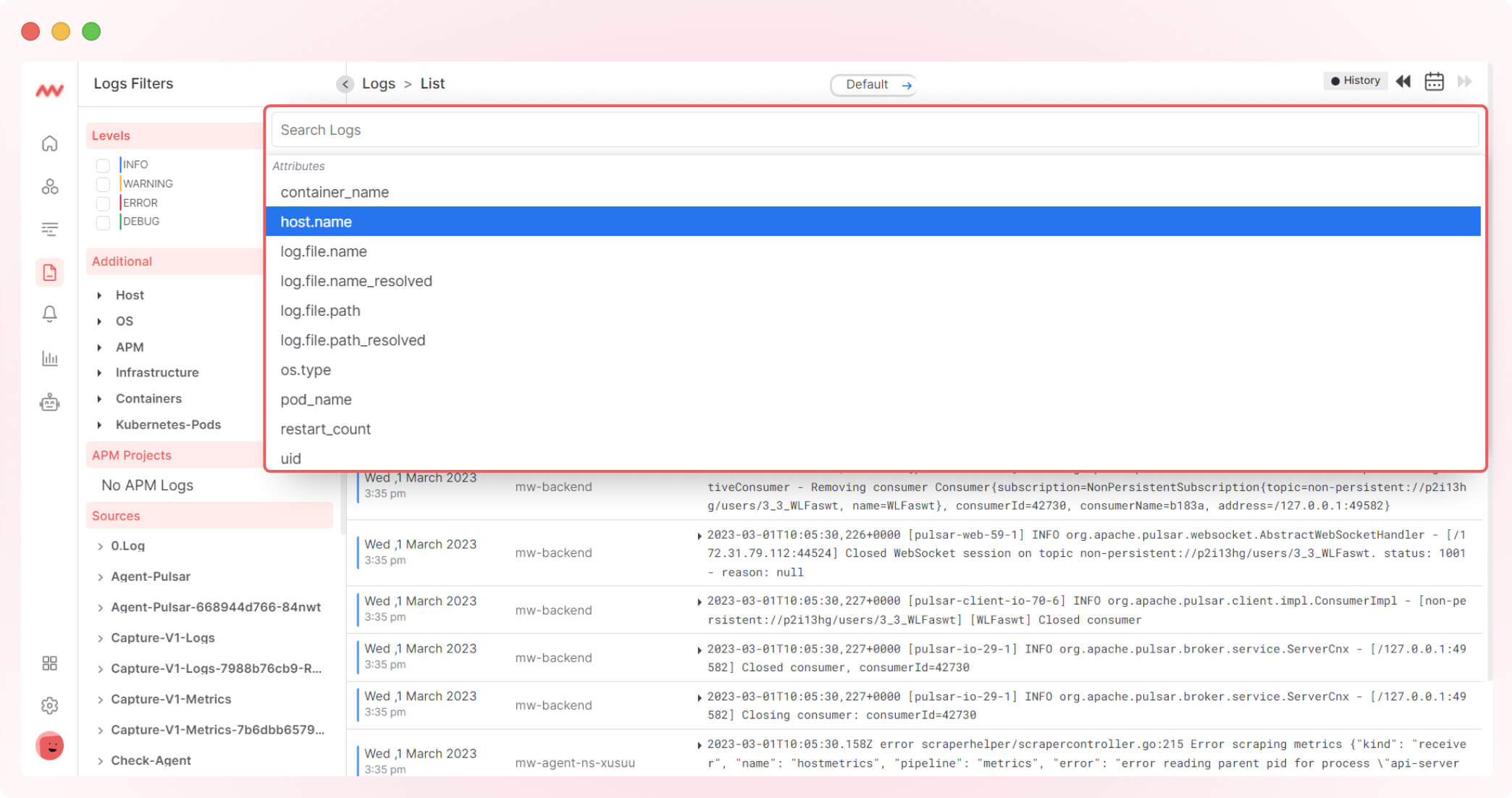Expand the Agent-Pulsar source

(100, 576)
